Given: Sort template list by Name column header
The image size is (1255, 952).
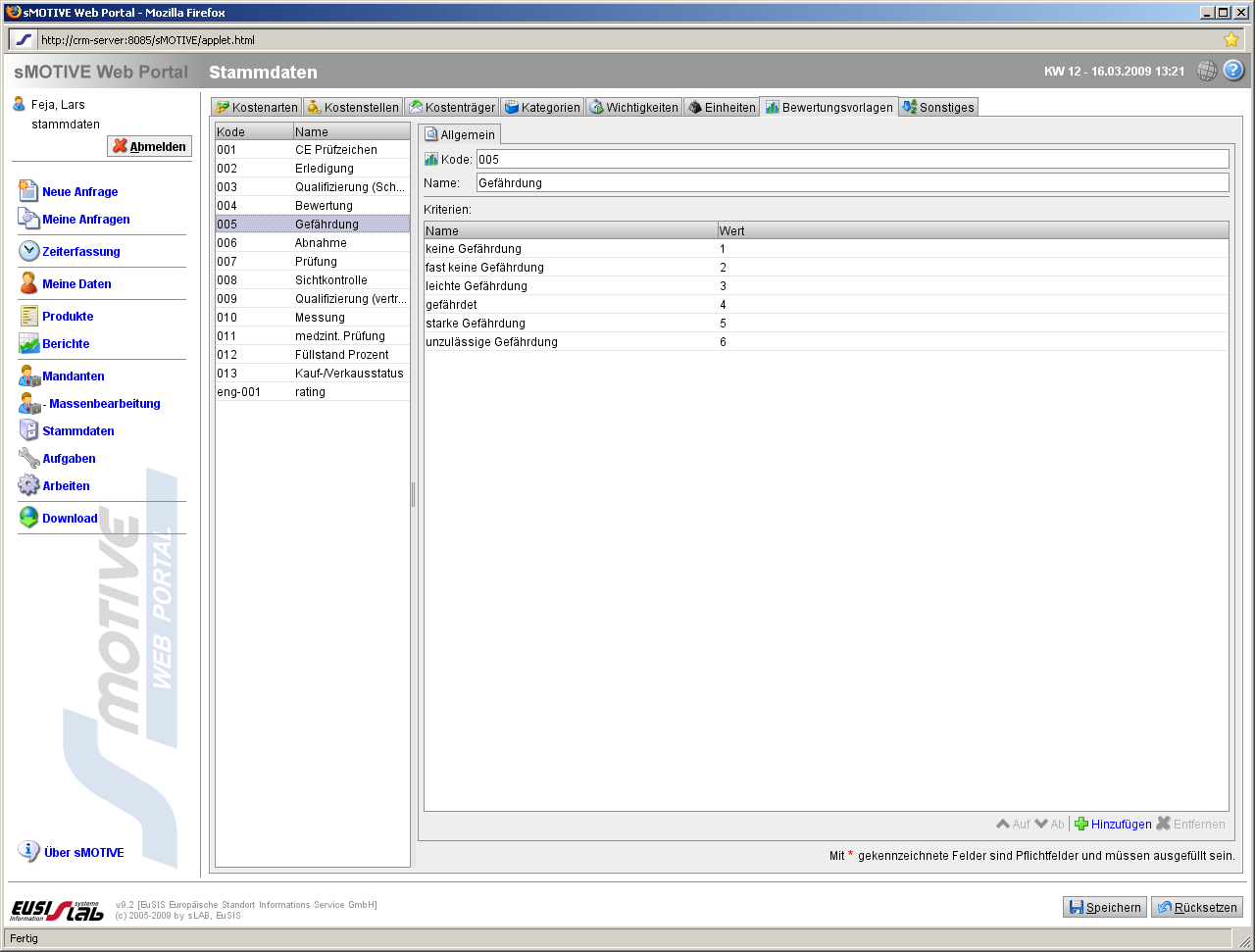Looking at the screenshot, I should pyautogui.click(x=351, y=131).
